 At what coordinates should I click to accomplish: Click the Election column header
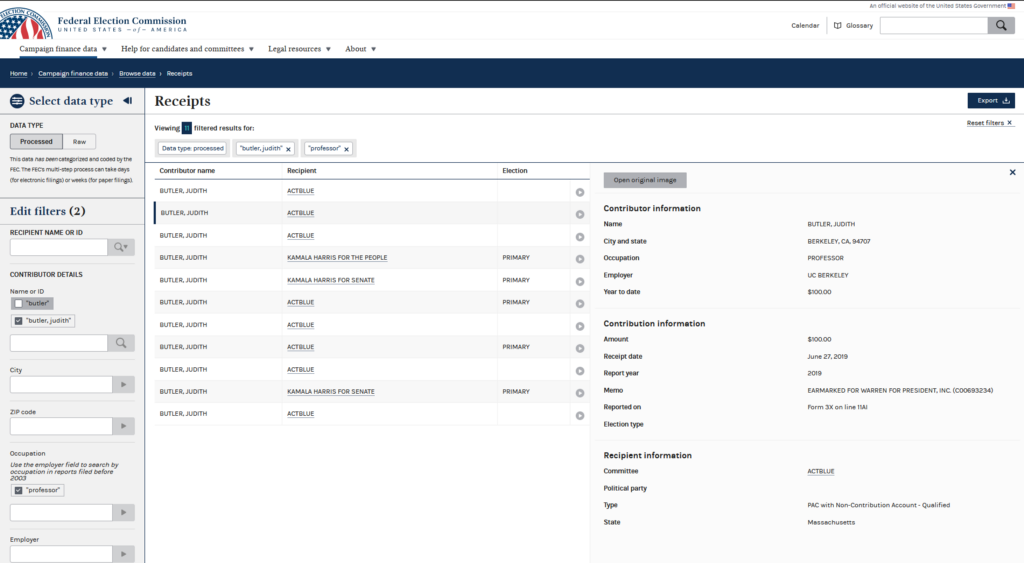(515, 170)
